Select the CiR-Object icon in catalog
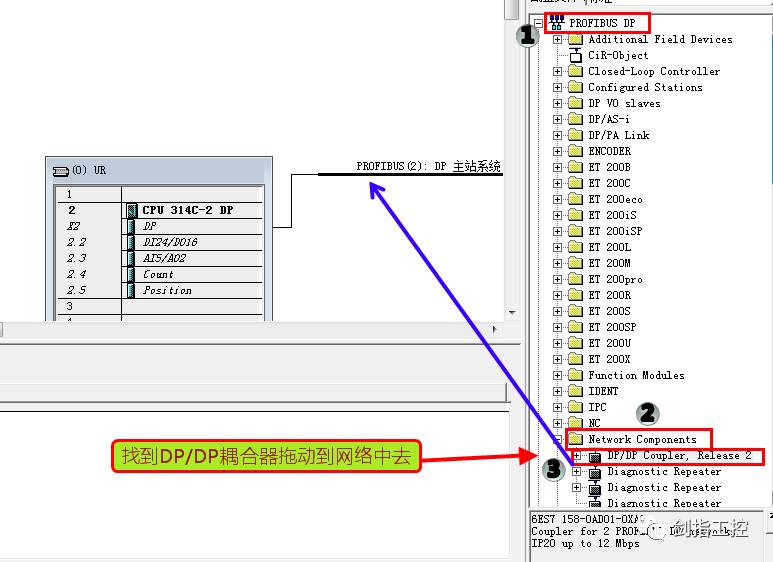This screenshot has width=773, height=562. point(575,55)
